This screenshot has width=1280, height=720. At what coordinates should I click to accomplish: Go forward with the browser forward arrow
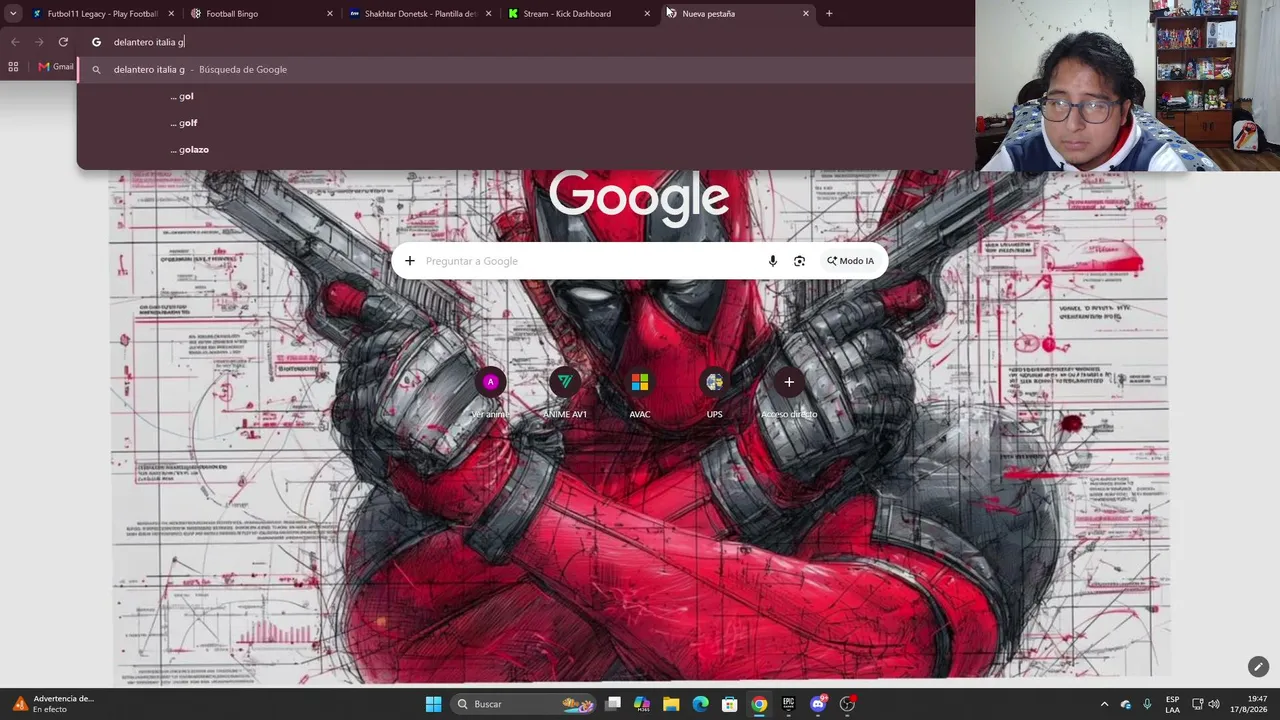tap(39, 42)
